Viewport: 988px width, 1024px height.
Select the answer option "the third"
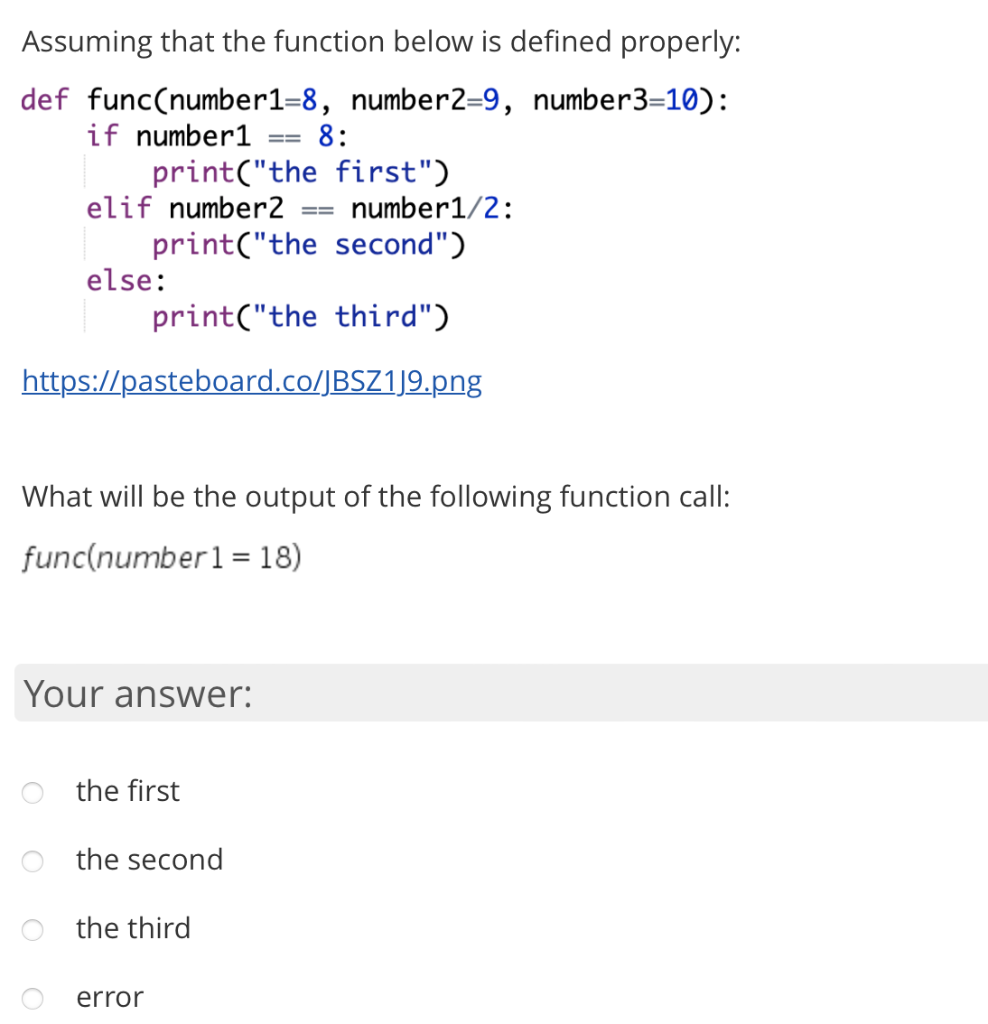point(133,928)
